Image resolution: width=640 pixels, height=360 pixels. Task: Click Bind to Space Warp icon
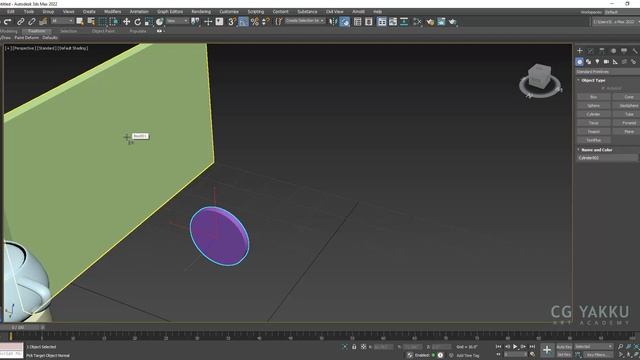(x=43, y=22)
